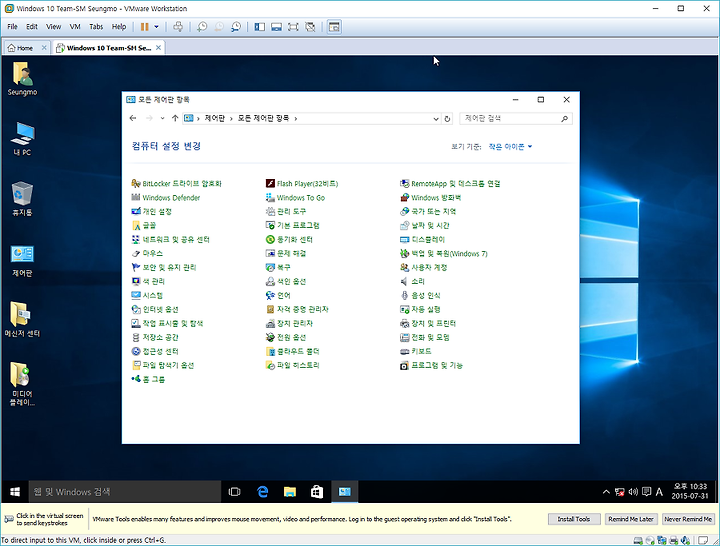Refresh the control panel address bar
This screenshot has height=546, width=720.
(447, 118)
